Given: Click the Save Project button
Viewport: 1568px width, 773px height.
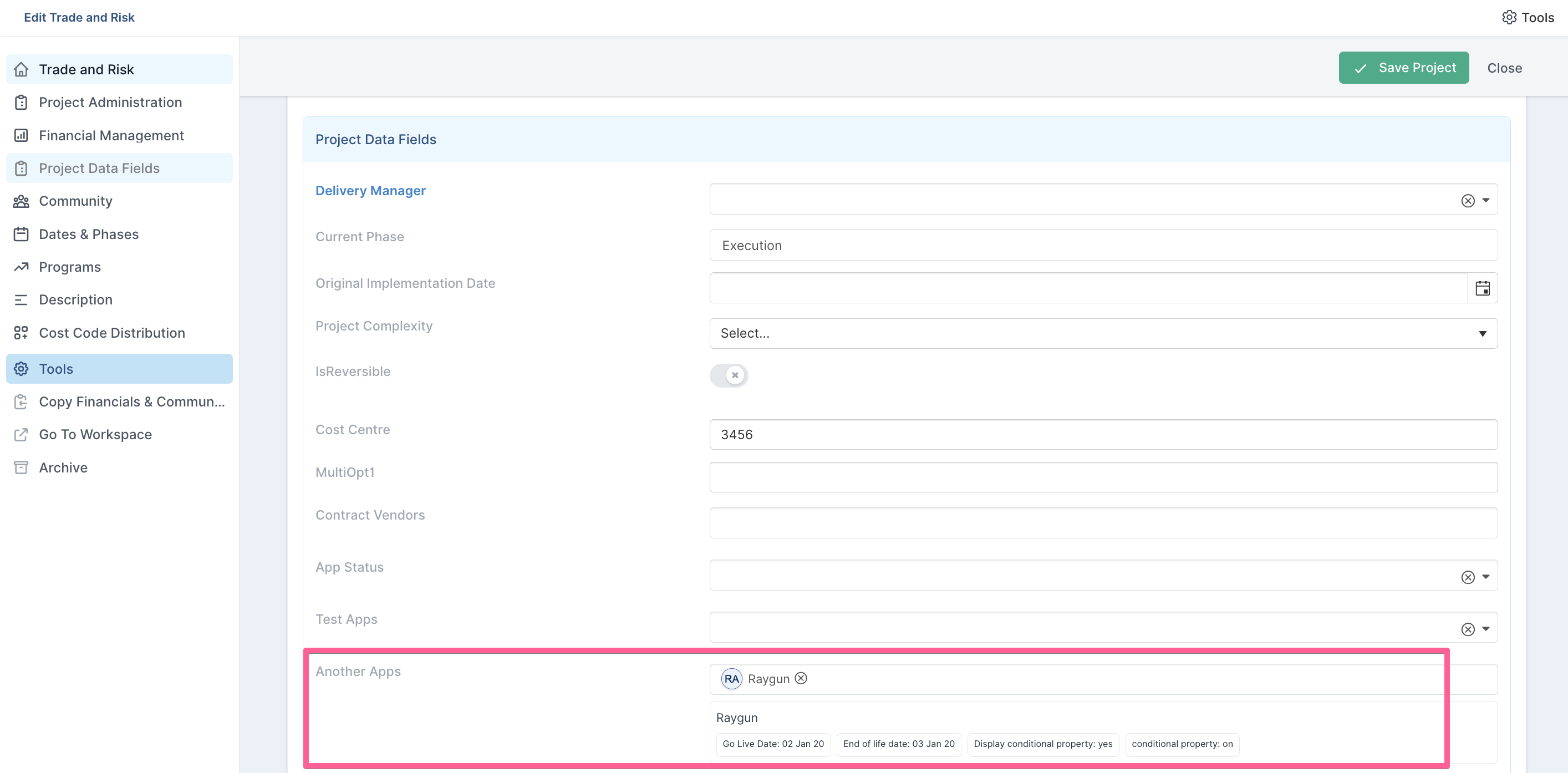Looking at the screenshot, I should pyautogui.click(x=1404, y=68).
